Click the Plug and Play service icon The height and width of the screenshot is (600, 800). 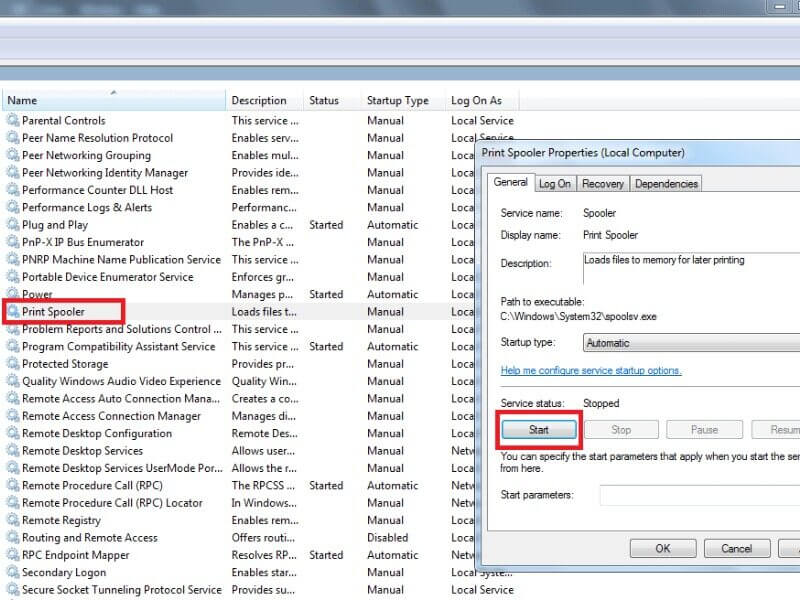pyautogui.click(x=13, y=225)
